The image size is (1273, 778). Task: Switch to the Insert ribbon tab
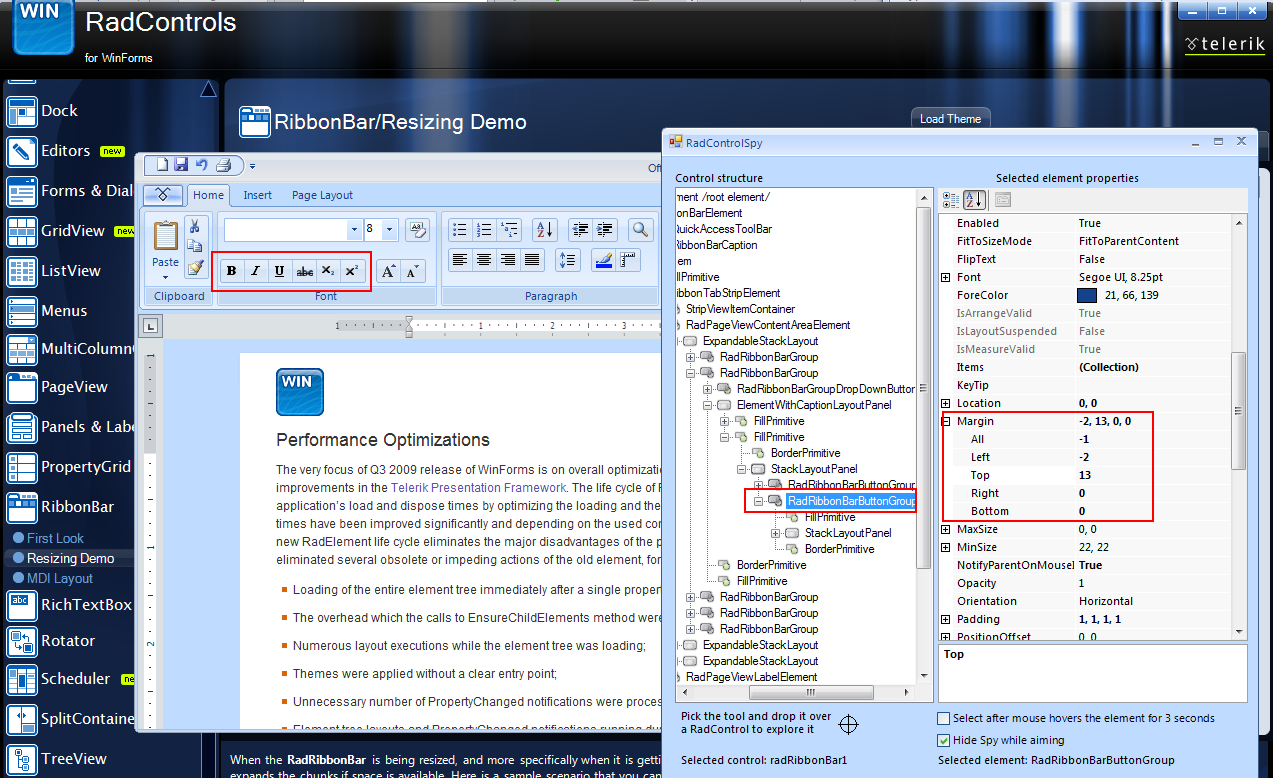pyautogui.click(x=257, y=195)
